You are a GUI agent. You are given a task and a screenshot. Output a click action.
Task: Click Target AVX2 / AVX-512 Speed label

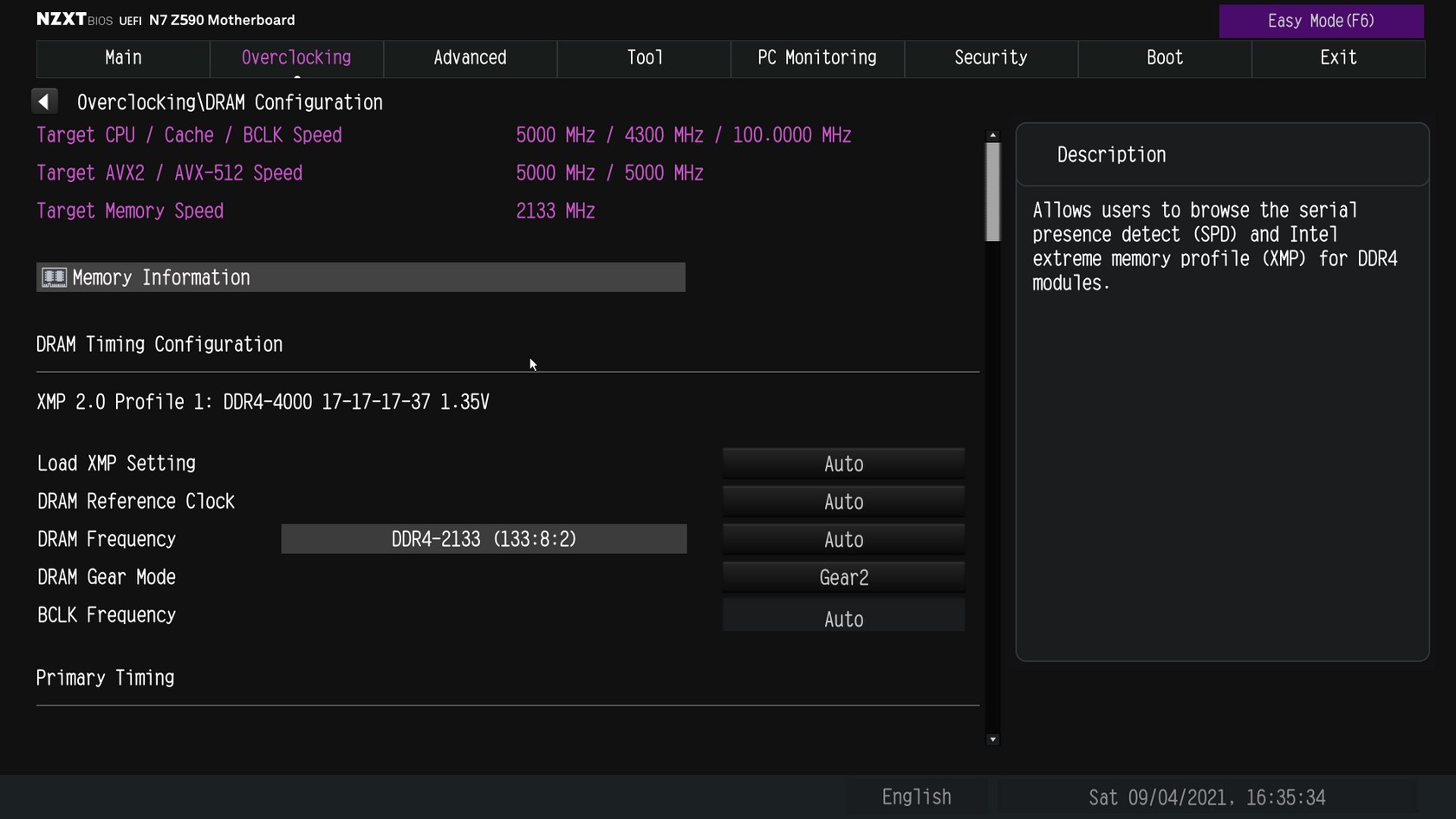(x=169, y=173)
